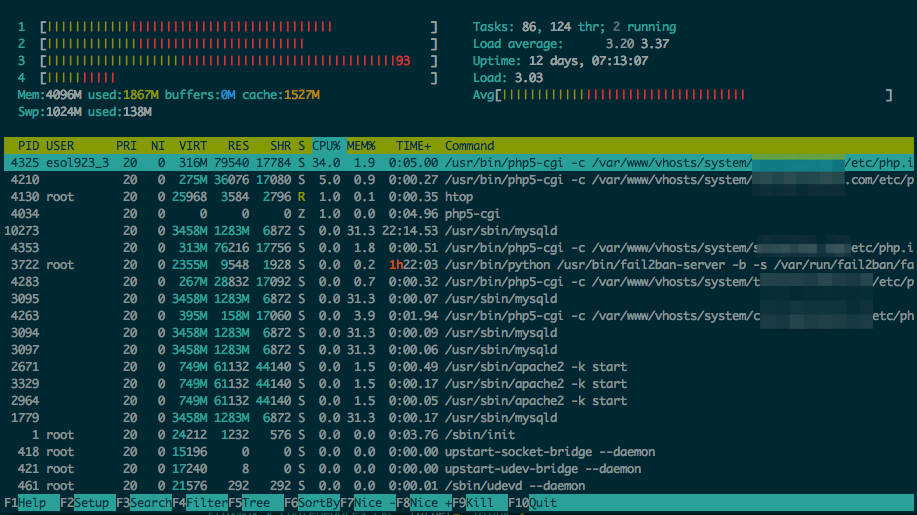Screen dimensions: 917x515
Task: Sort by SHR column header
Action: click(280, 146)
